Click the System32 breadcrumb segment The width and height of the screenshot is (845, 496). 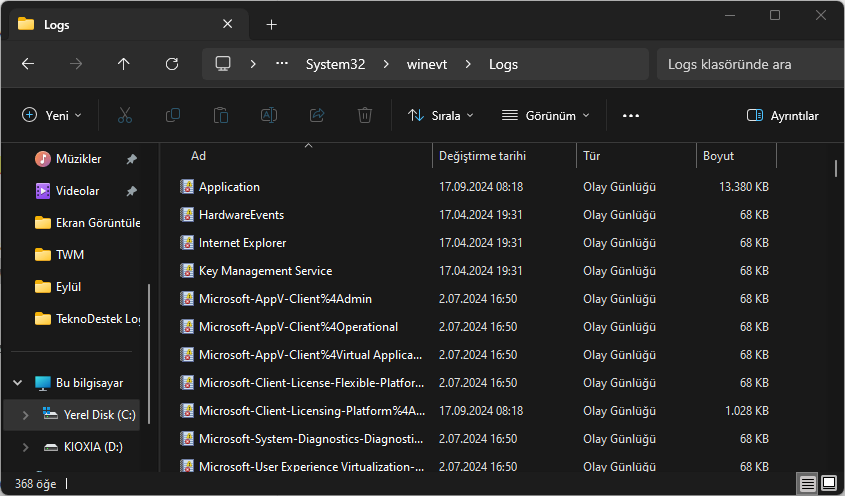click(x=335, y=64)
